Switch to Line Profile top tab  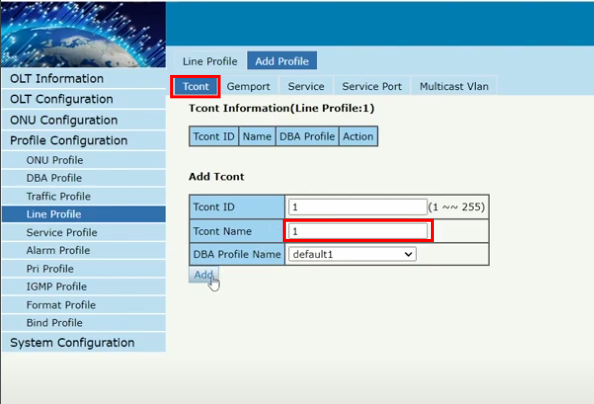point(210,61)
